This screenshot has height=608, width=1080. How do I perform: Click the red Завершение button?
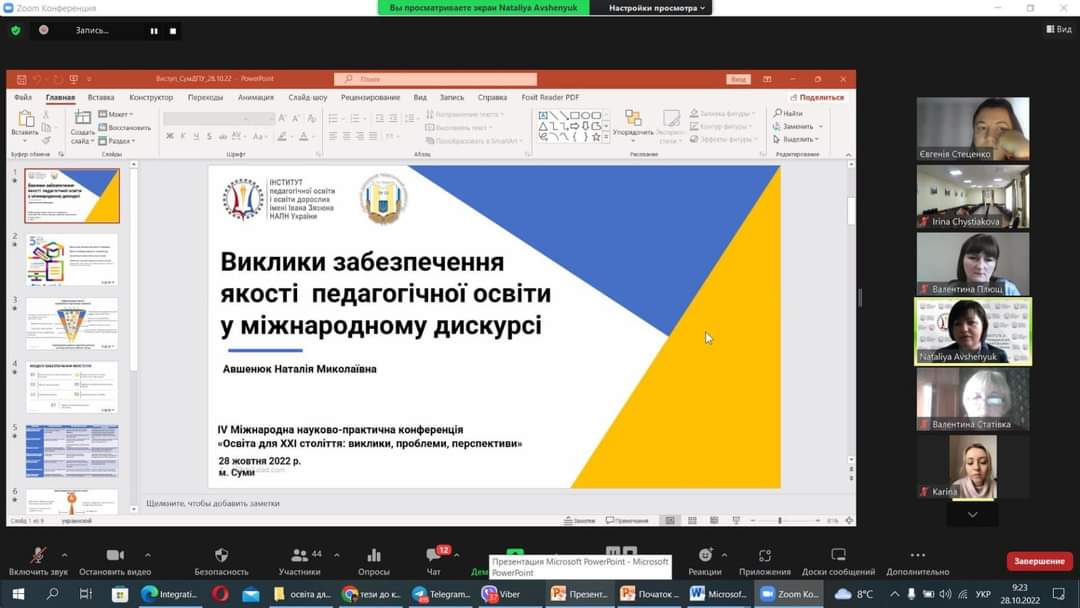click(x=1039, y=561)
